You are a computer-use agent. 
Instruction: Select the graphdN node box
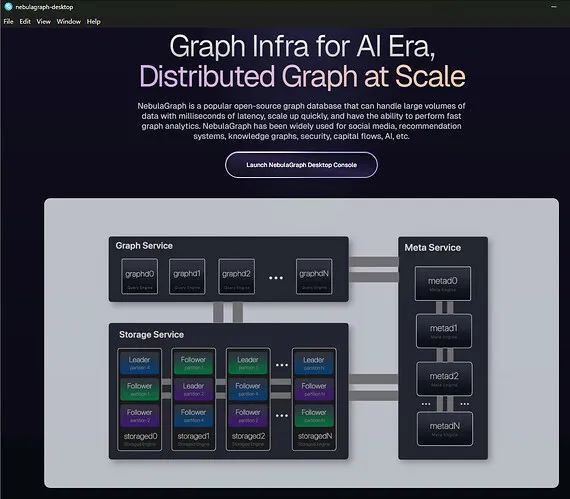click(314, 276)
